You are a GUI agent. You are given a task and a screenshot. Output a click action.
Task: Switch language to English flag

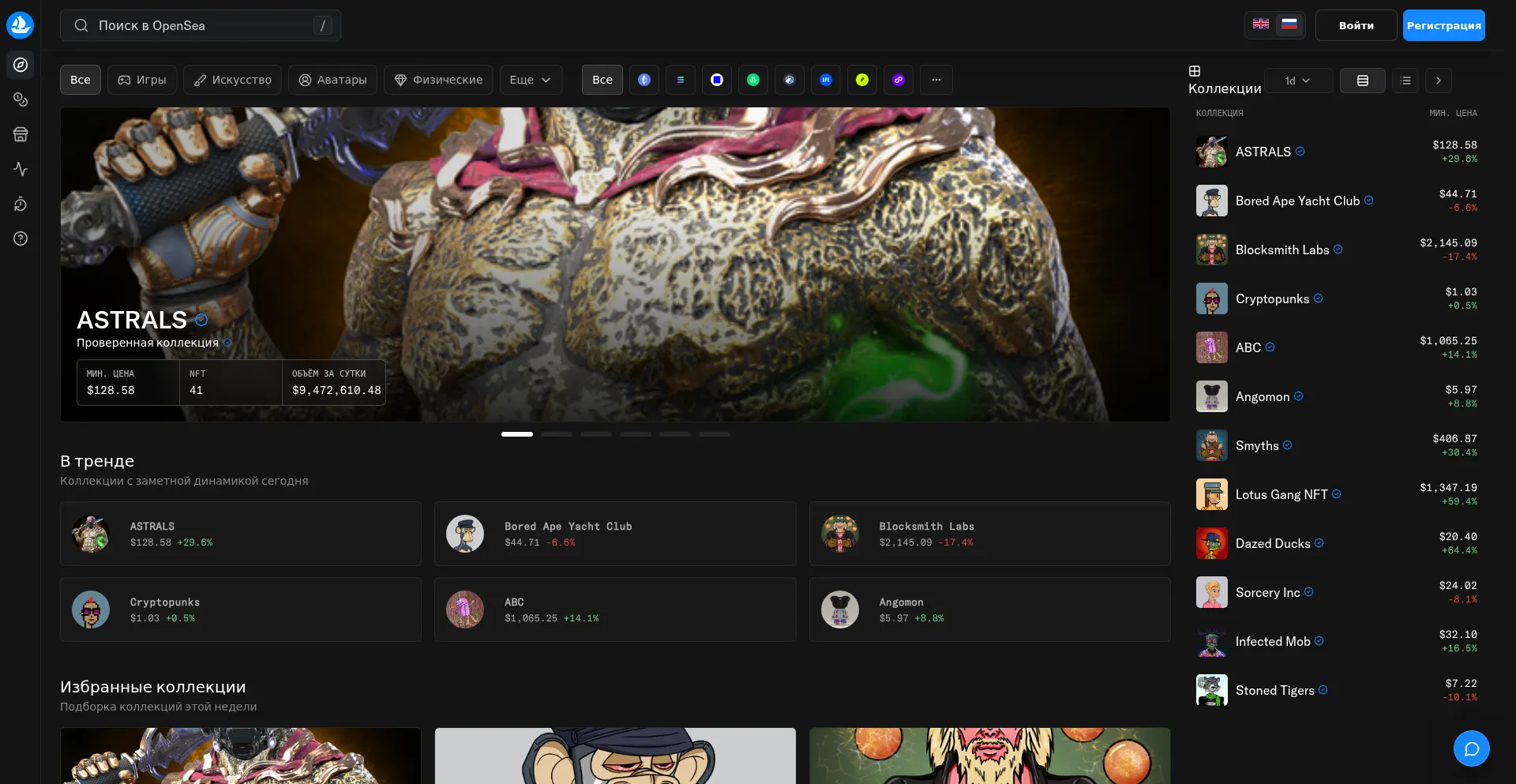tap(1261, 24)
